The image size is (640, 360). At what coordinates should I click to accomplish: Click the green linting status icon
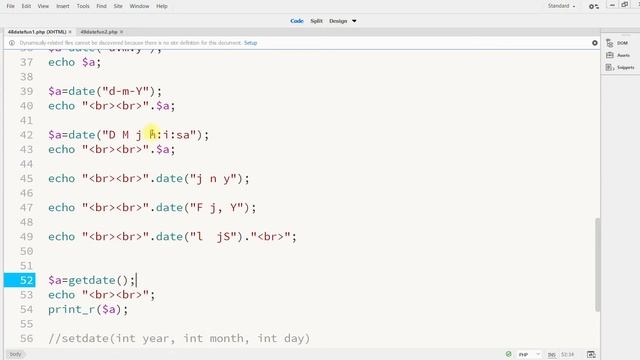pos(509,354)
